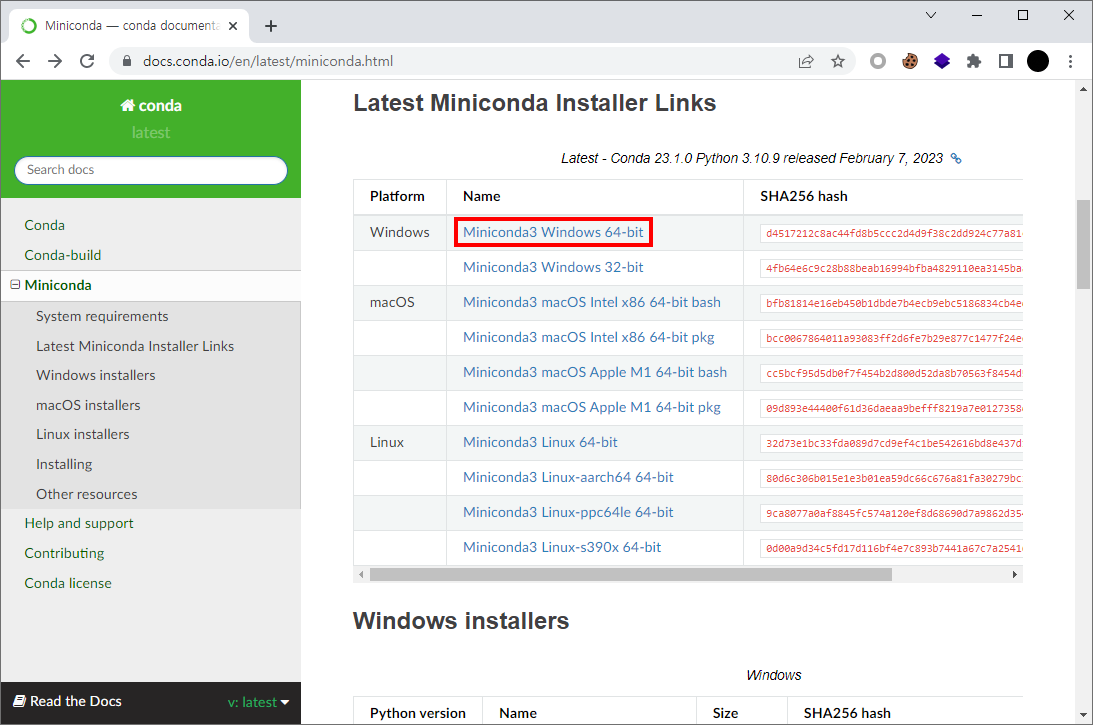Image resolution: width=1093 pixels, height=725 pixels.
Task: Open the tab search chevron
Action: pyautogui.click(x=931, y=15)
